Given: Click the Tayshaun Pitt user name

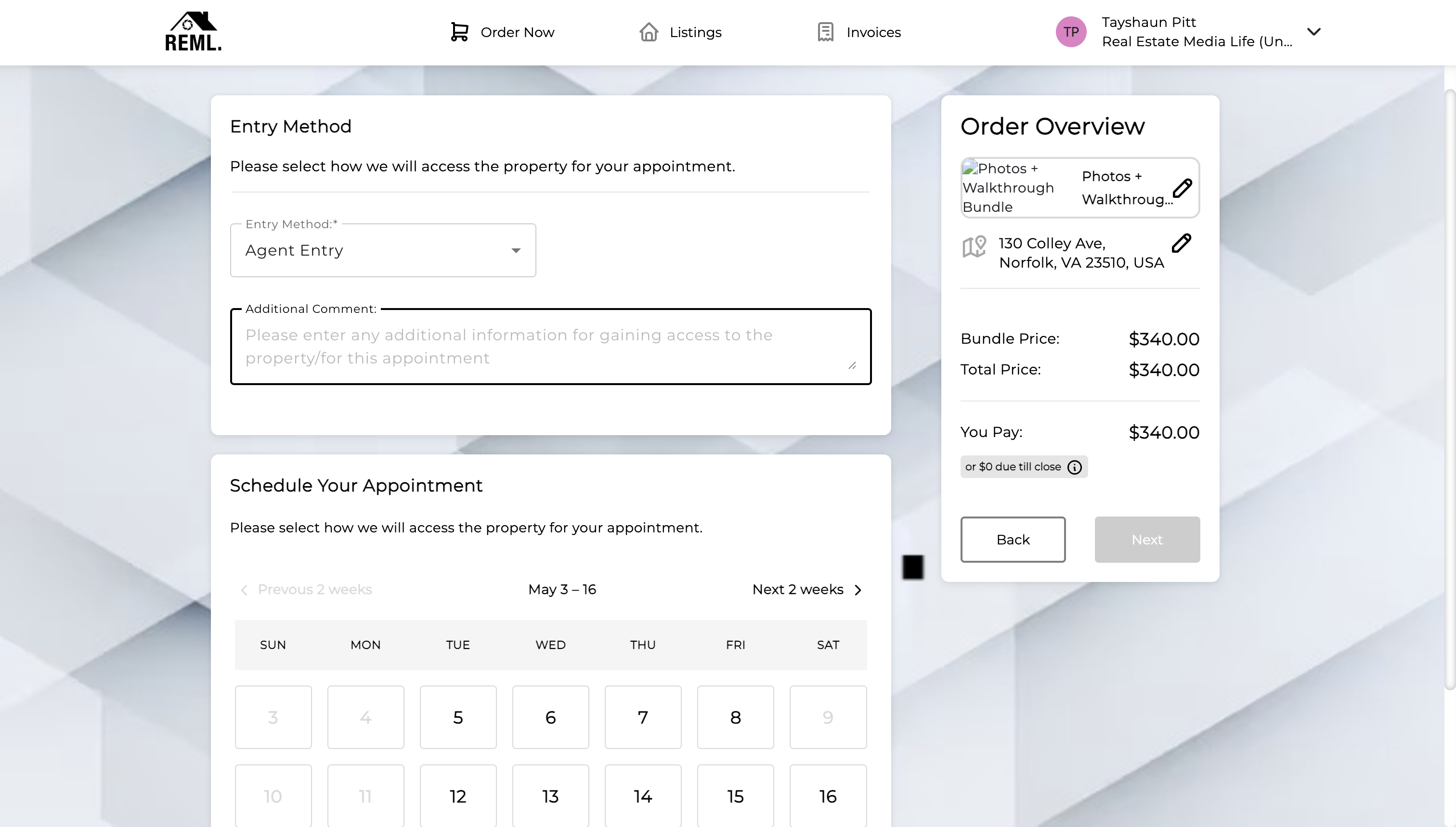Looking at the screenshot, I should coord(1149,22).
